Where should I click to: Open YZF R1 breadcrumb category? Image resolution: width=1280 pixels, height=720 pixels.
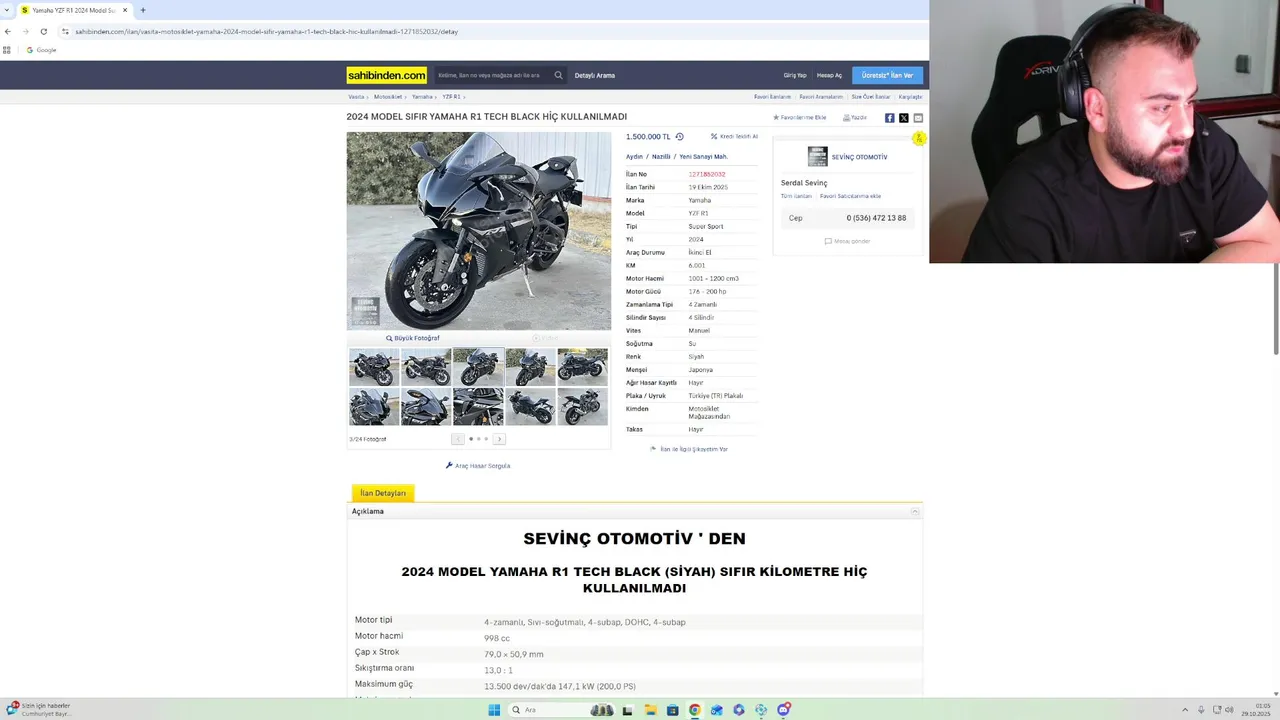[451, 97]
